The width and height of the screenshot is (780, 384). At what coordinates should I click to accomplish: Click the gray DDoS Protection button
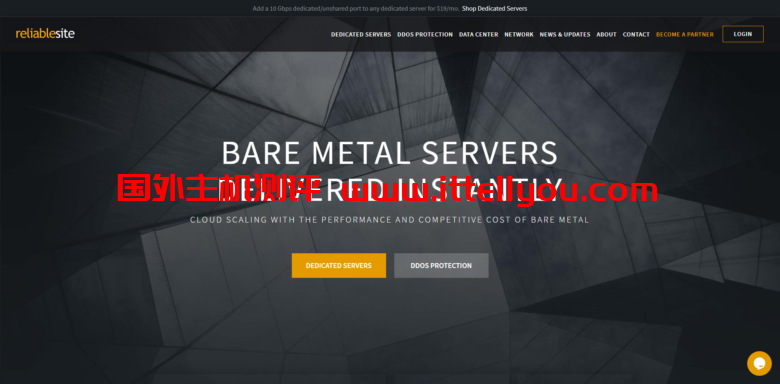pyautogui.click(x=441, y=266)
